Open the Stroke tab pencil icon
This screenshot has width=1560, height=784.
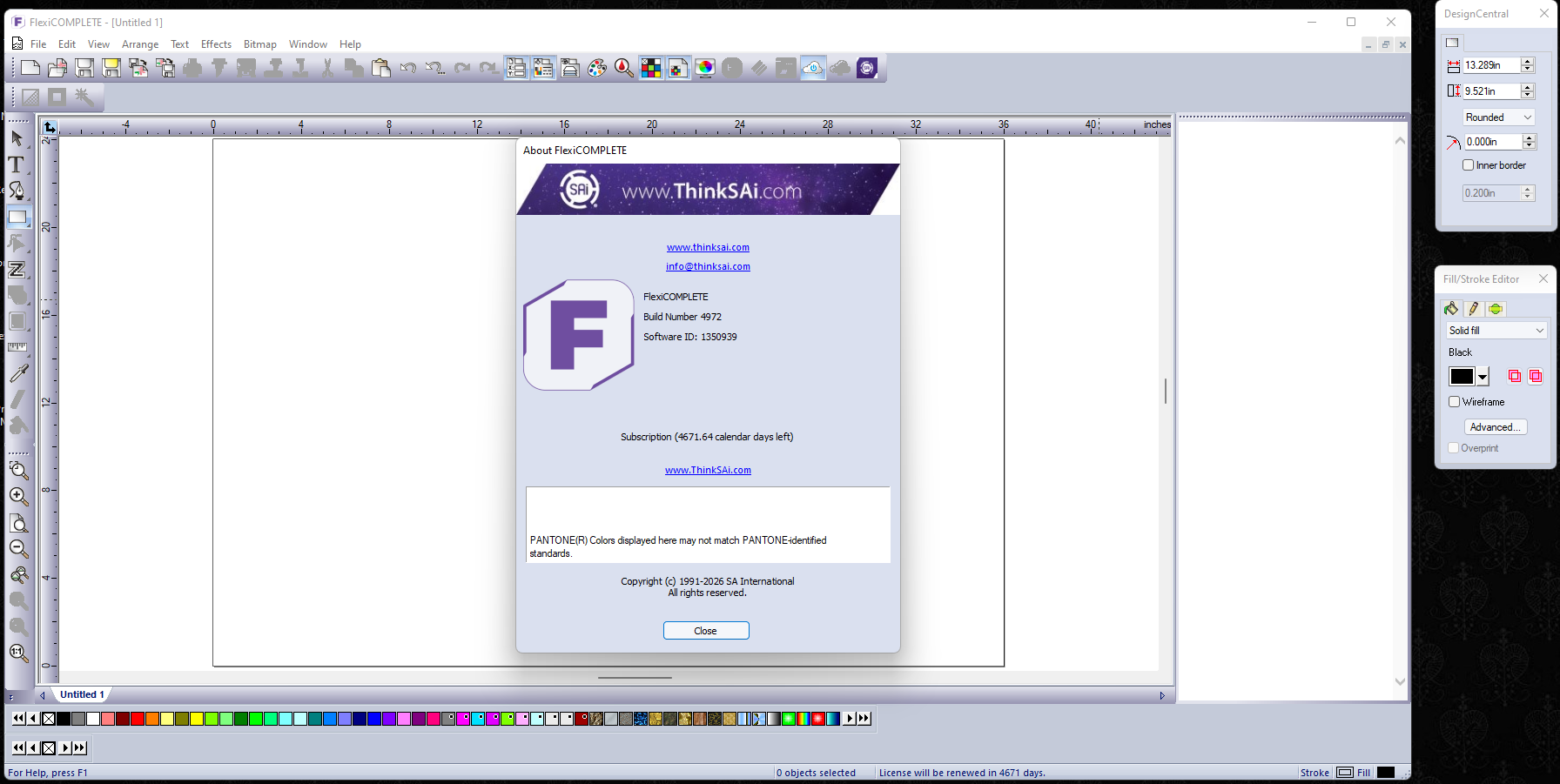point(1473,309)
